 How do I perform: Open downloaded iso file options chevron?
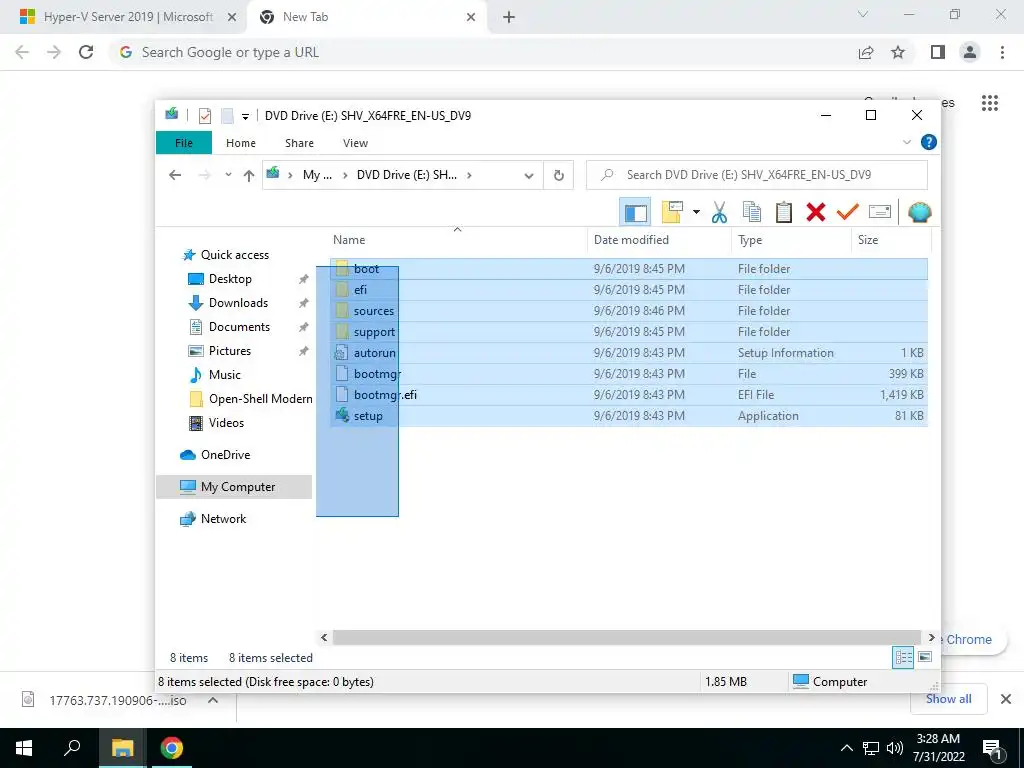(x=213, y=700)
